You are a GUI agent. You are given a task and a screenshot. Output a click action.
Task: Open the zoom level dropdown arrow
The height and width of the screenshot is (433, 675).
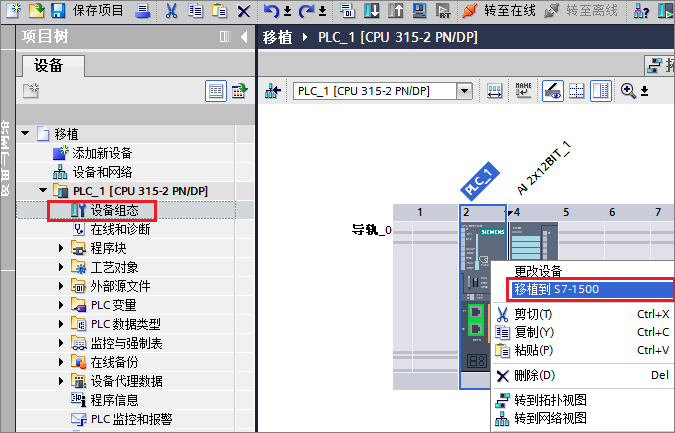644,91
